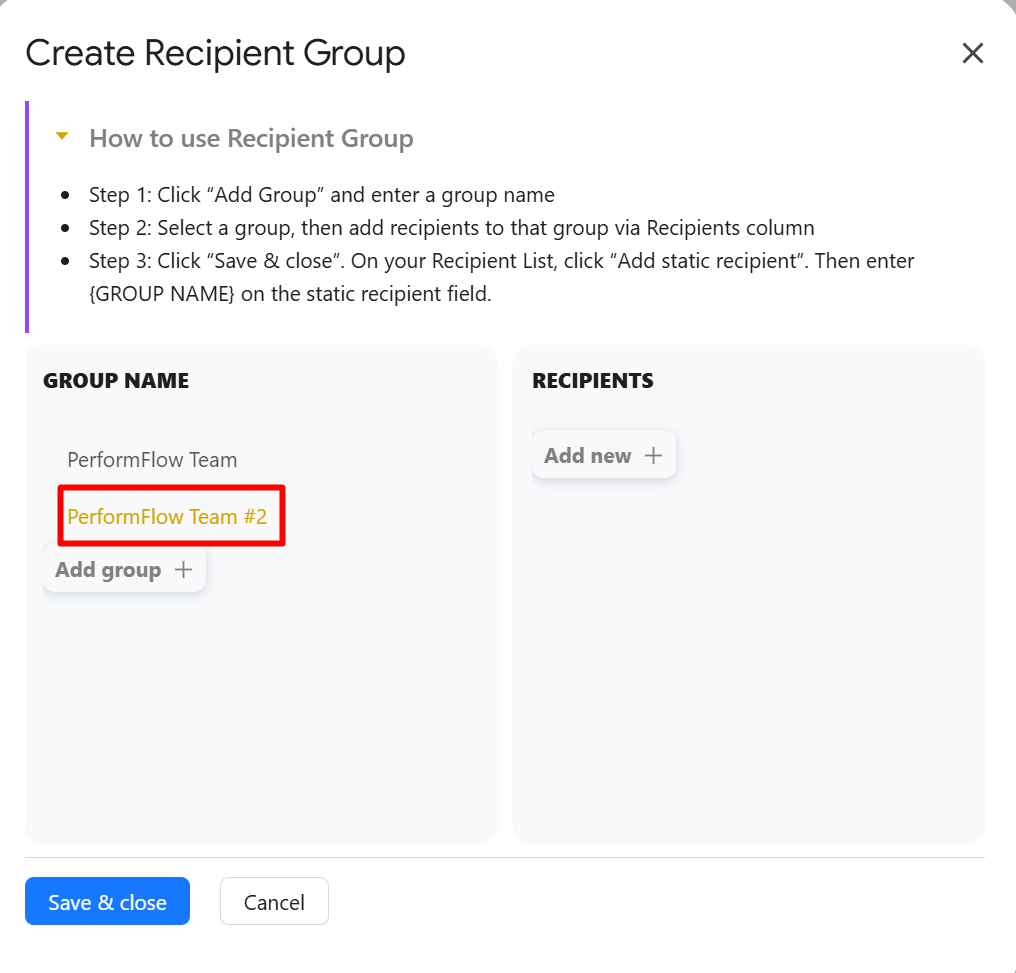Click the Add new recipient button

604,455
